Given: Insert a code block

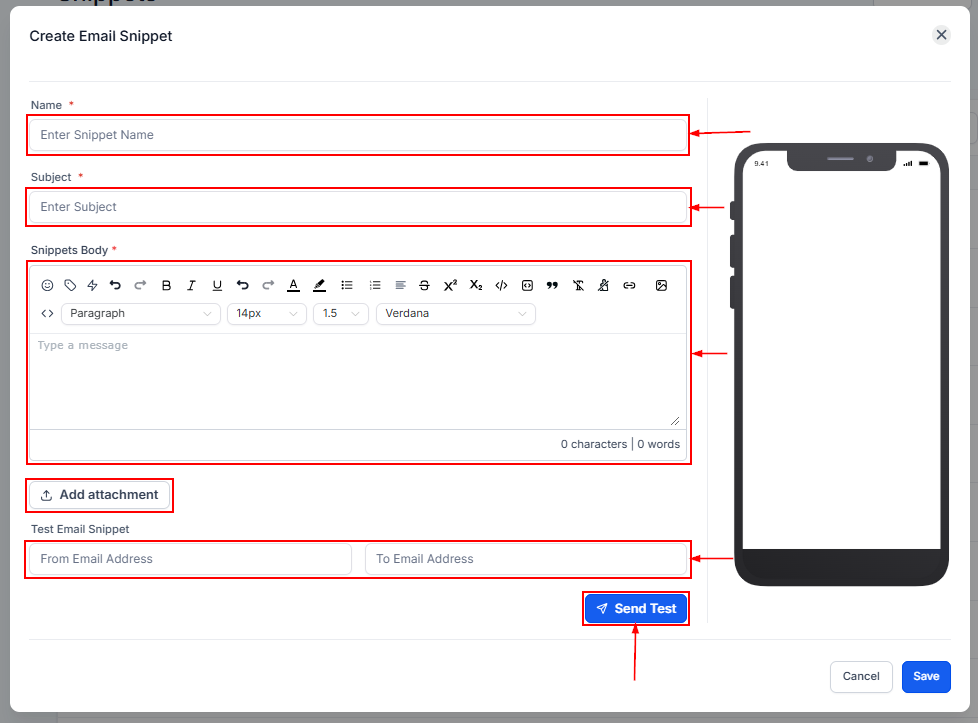Looking at the screenshot, I should coord(527,285).
